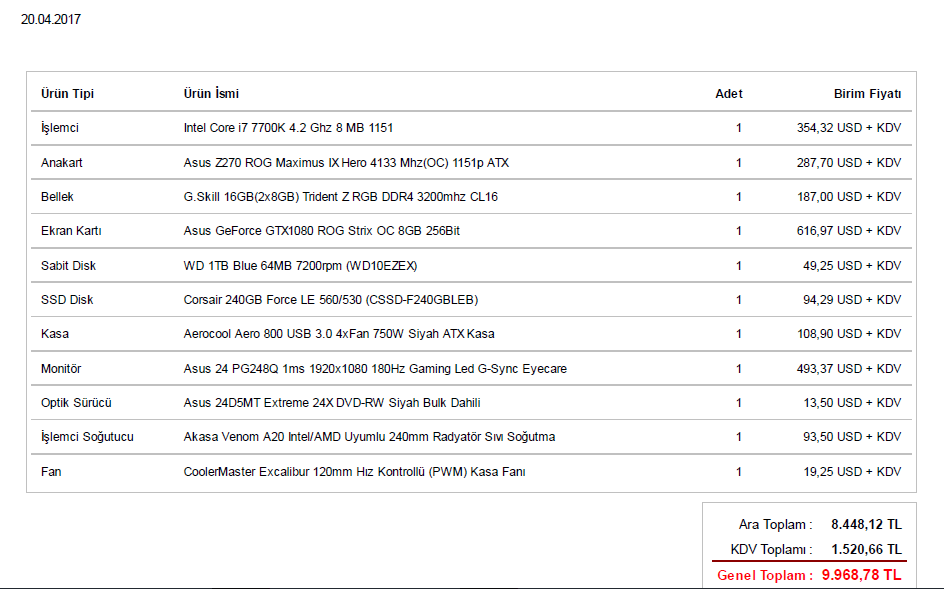
Task: Select WD 1TB Blue 64MB product name
Action: pos(300,266)
